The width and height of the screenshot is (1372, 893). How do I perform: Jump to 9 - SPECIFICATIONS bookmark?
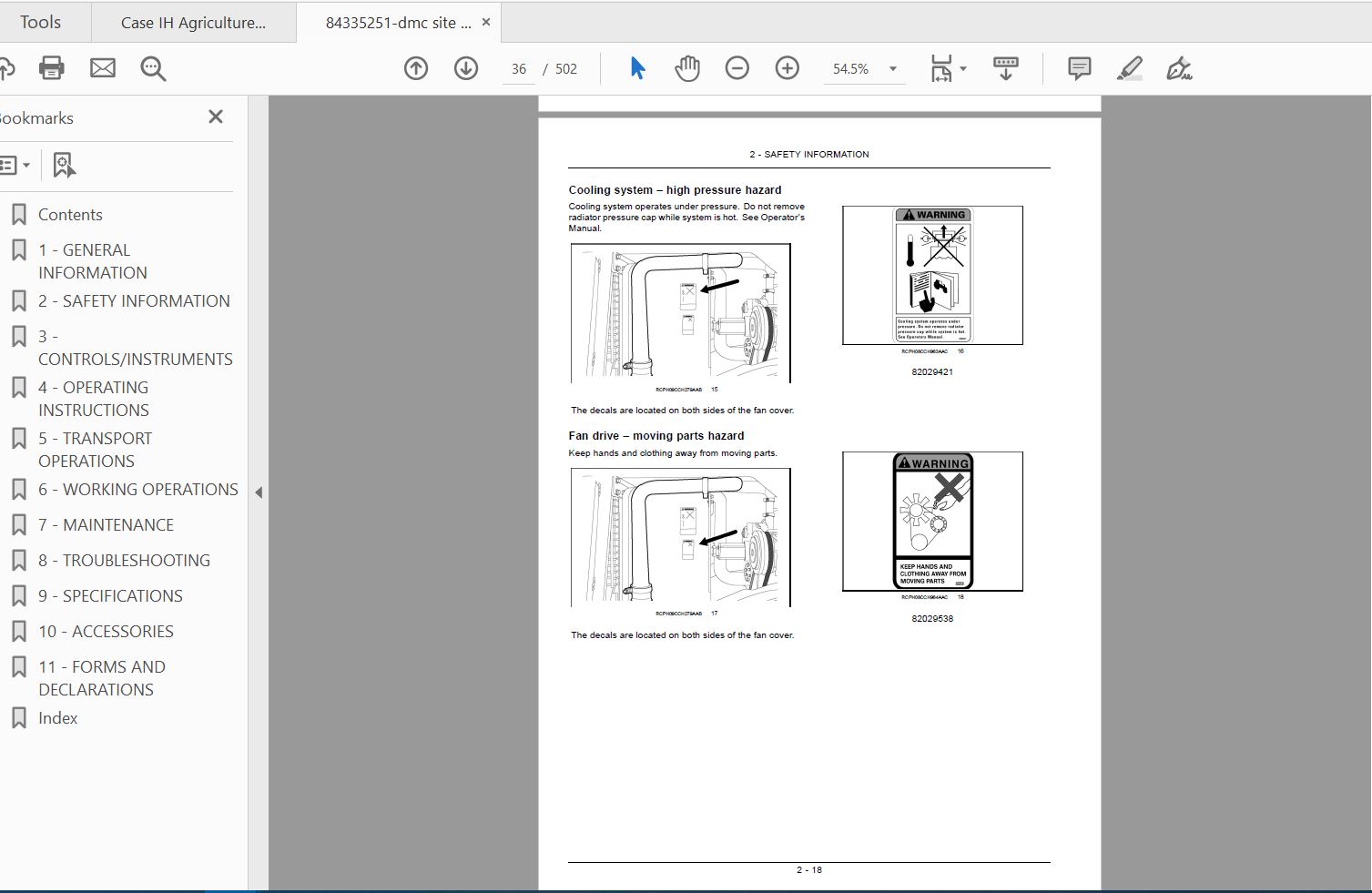110,596
